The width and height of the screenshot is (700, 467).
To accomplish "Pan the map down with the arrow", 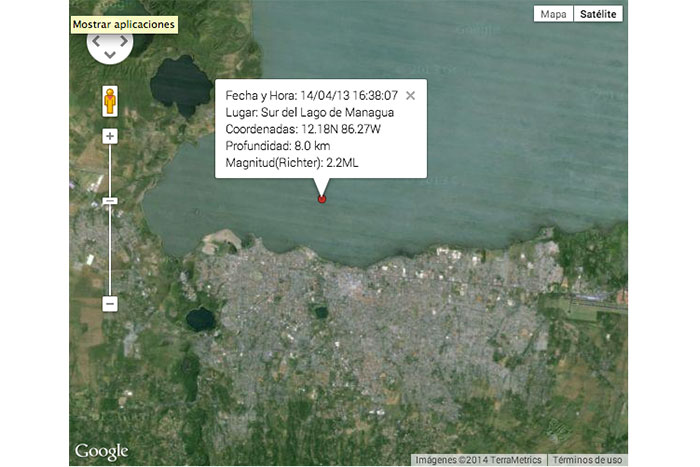I will [110, 55].
